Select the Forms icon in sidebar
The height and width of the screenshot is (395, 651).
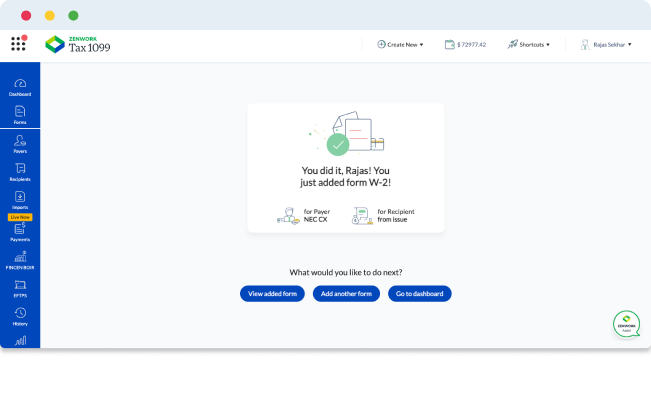pos(20,115)
